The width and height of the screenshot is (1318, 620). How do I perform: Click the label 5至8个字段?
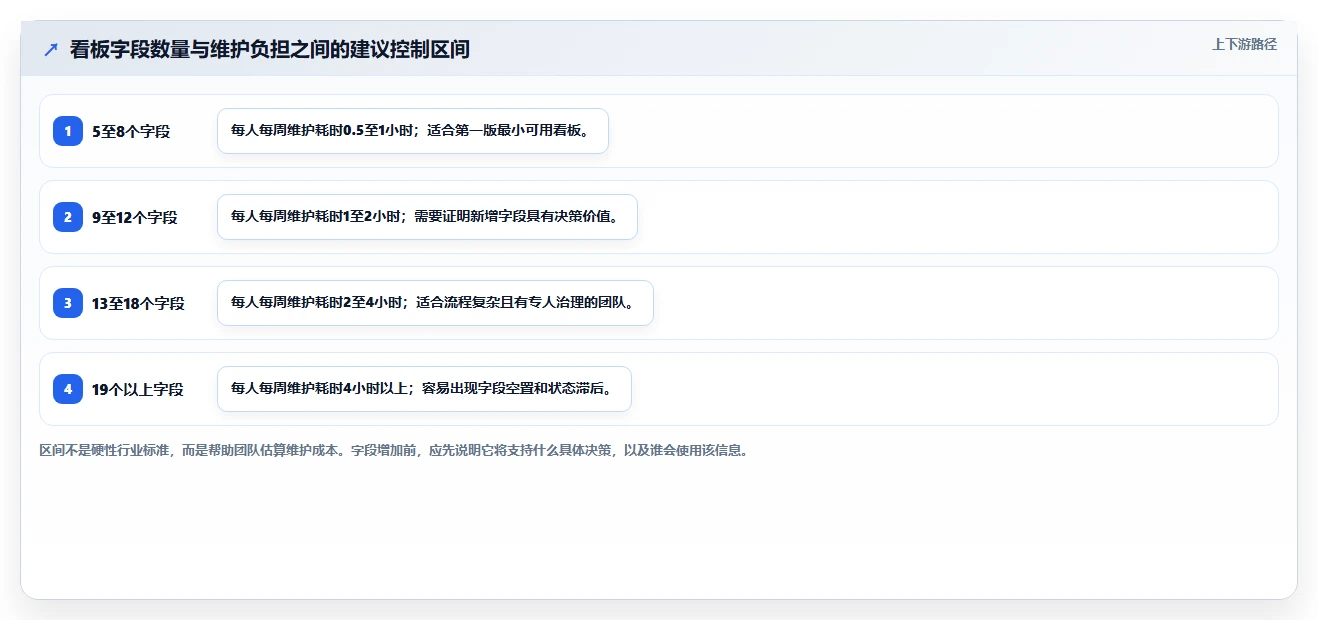[131, 131]
